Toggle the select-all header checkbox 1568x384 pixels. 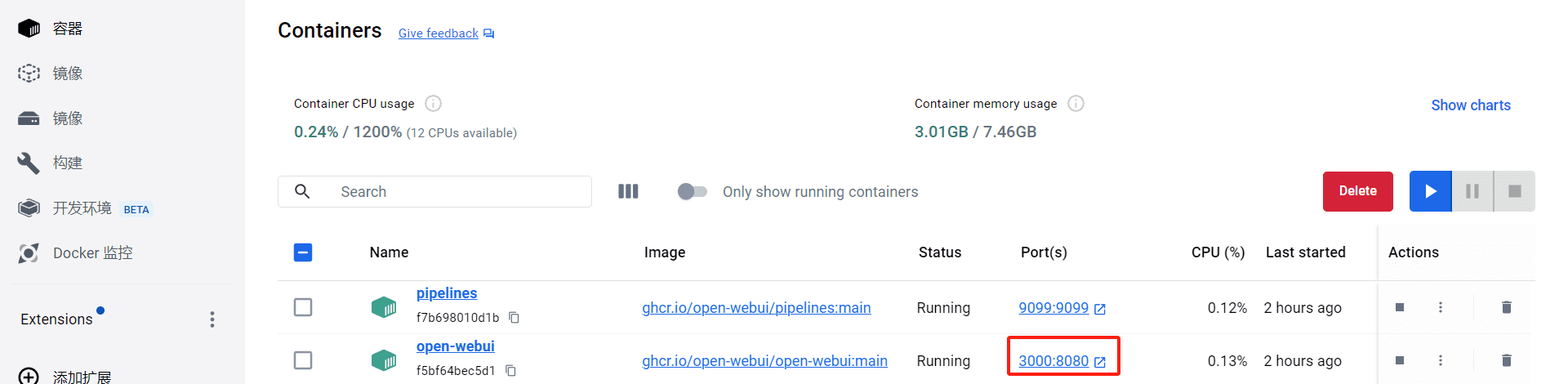[303, 252]
